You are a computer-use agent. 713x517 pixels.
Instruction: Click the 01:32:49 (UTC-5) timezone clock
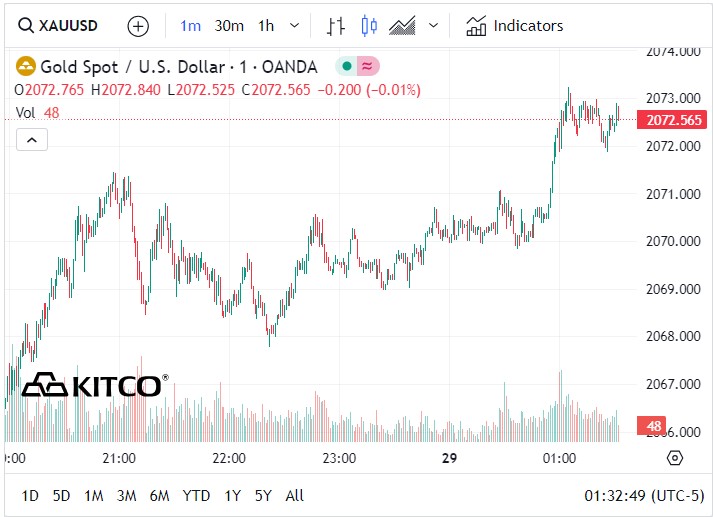(642, 495)
